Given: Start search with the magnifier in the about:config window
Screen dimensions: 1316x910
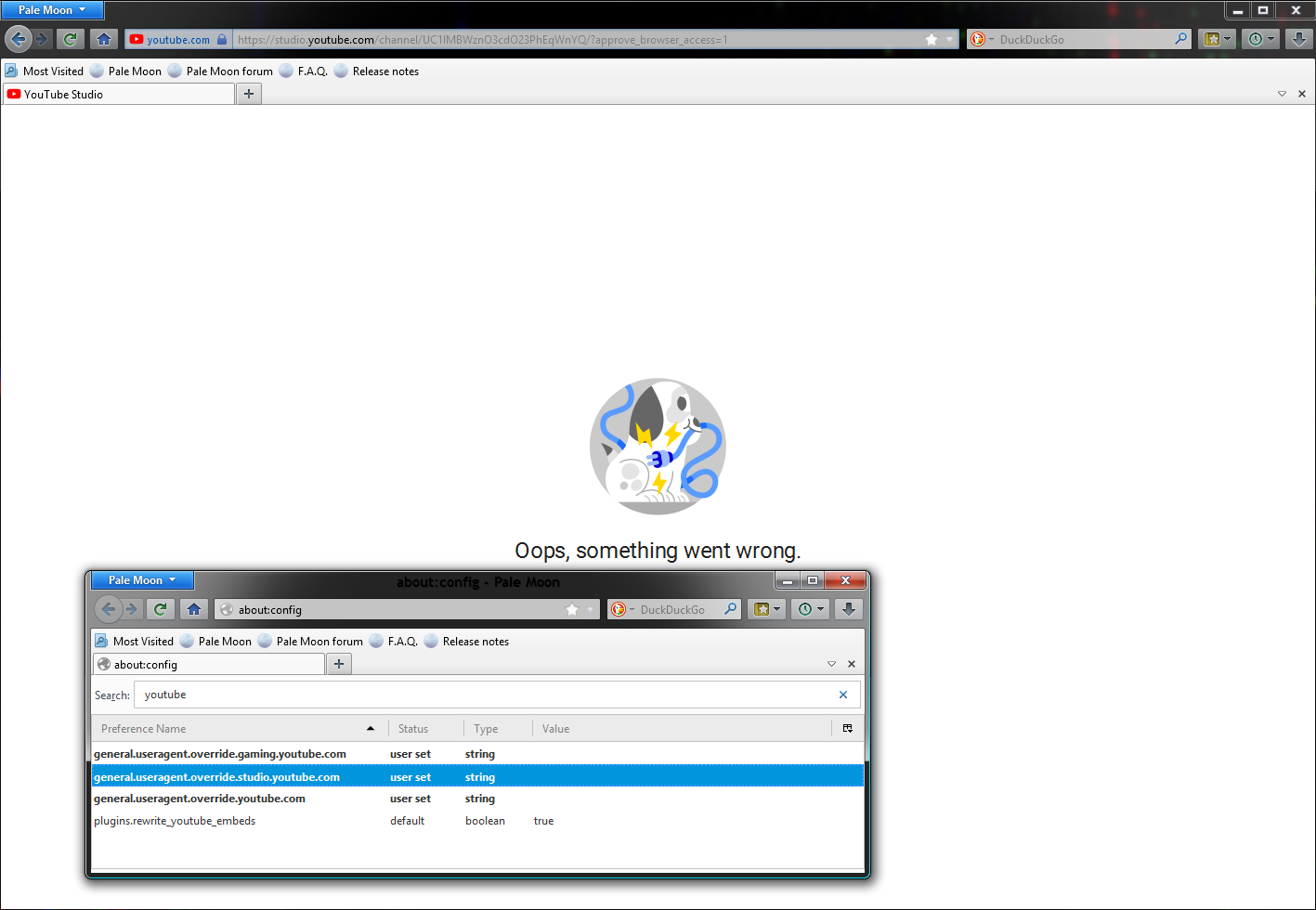Looking at the screenshot, I should [x=731, y=609].
